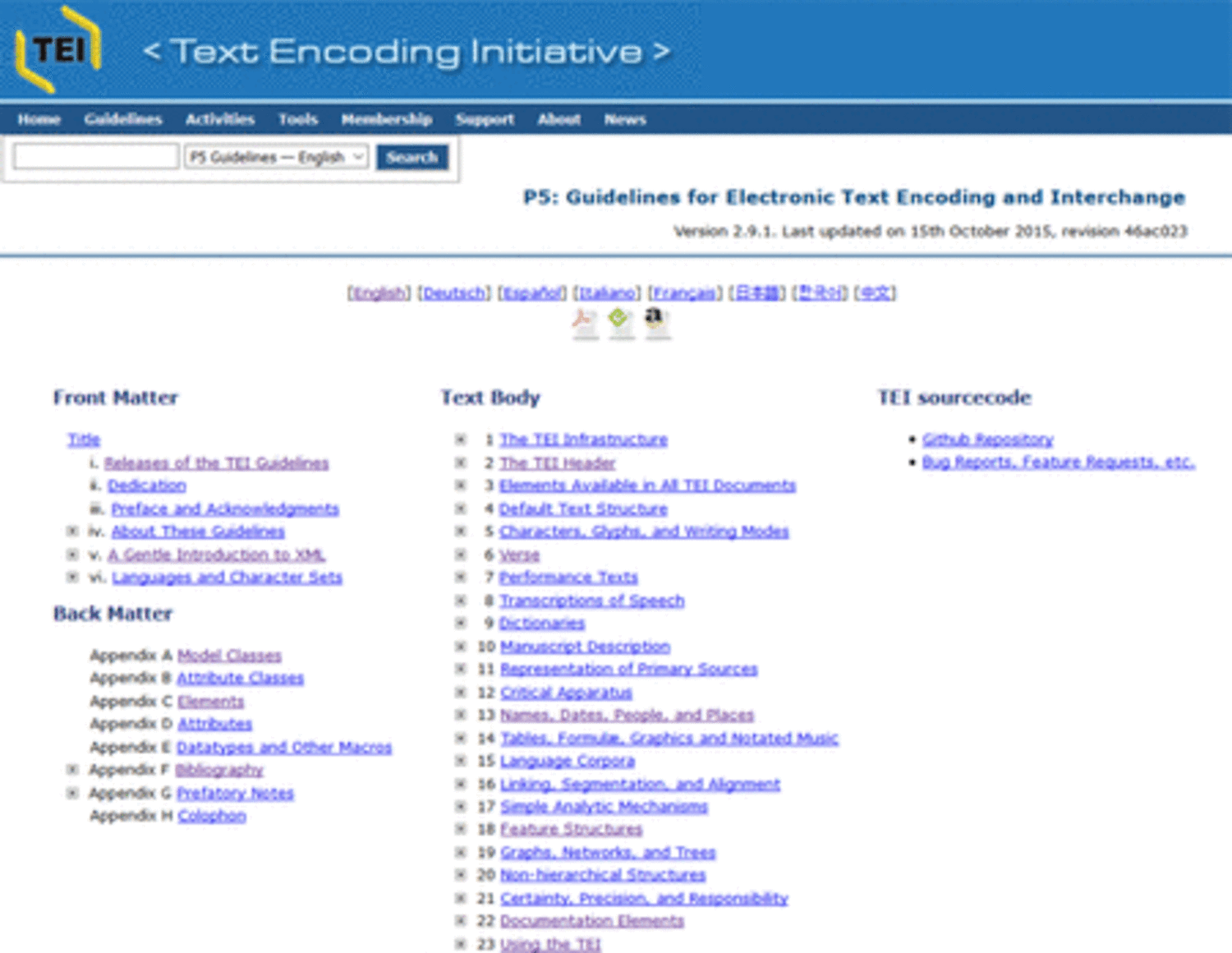Viewport: 1232px width, 953px height.
Task: Expand chapter 12 Critical Apparatus
Action: 461,693
